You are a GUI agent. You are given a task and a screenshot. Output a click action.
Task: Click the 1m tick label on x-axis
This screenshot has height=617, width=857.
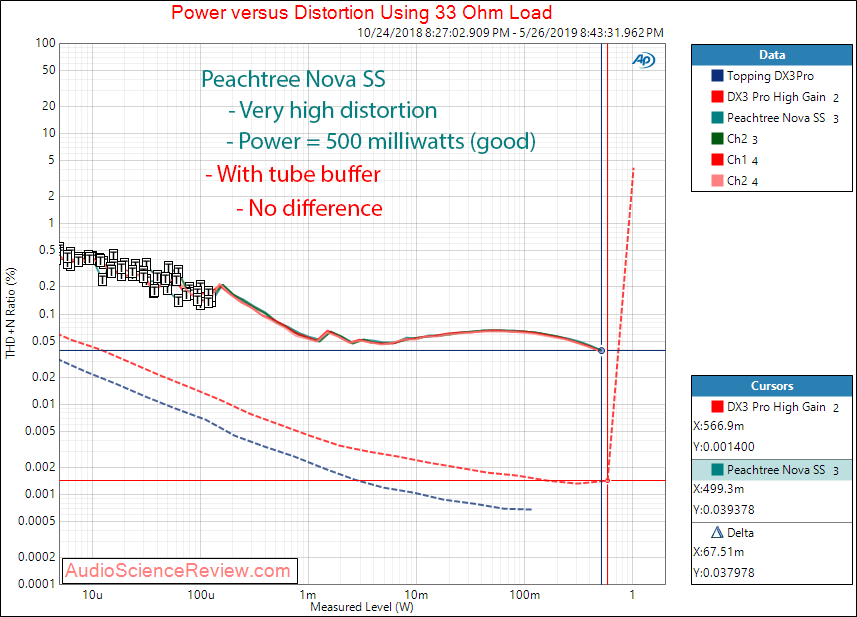[x=308, y=595]
